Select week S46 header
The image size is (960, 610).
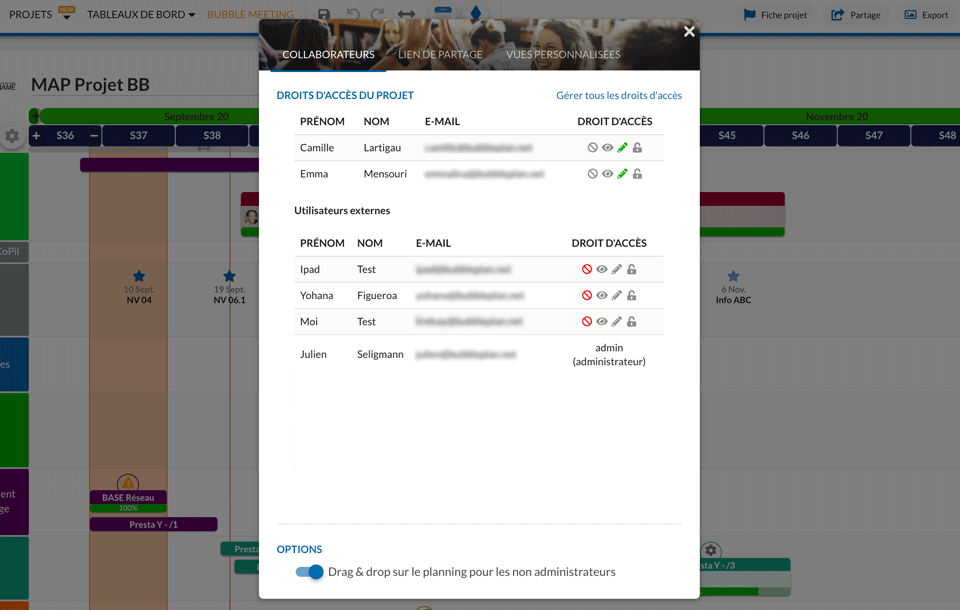point(800,135)
